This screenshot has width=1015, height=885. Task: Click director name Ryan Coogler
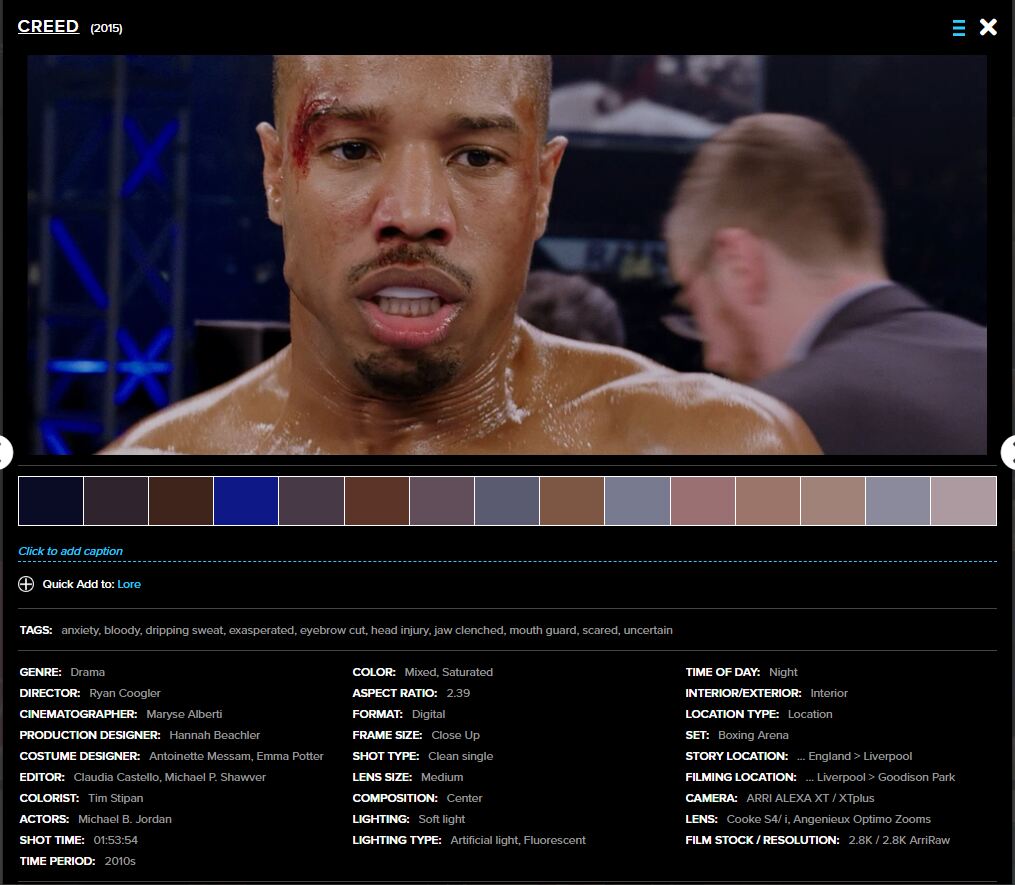125,693
